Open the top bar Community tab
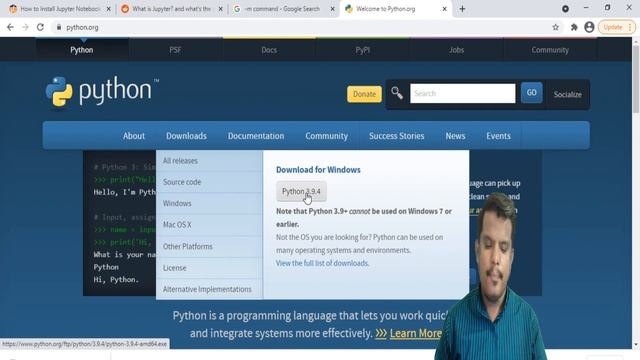640x360 pixels. tap(550, 50)
